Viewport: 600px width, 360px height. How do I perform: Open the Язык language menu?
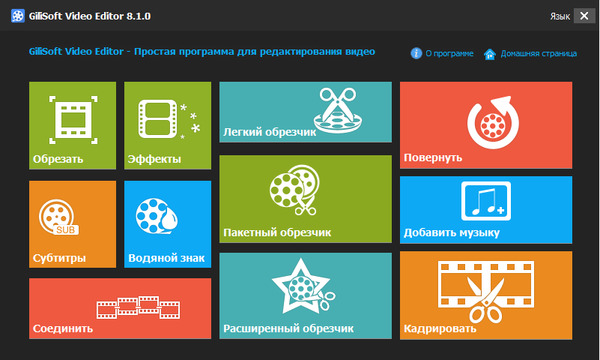[560, 16]
